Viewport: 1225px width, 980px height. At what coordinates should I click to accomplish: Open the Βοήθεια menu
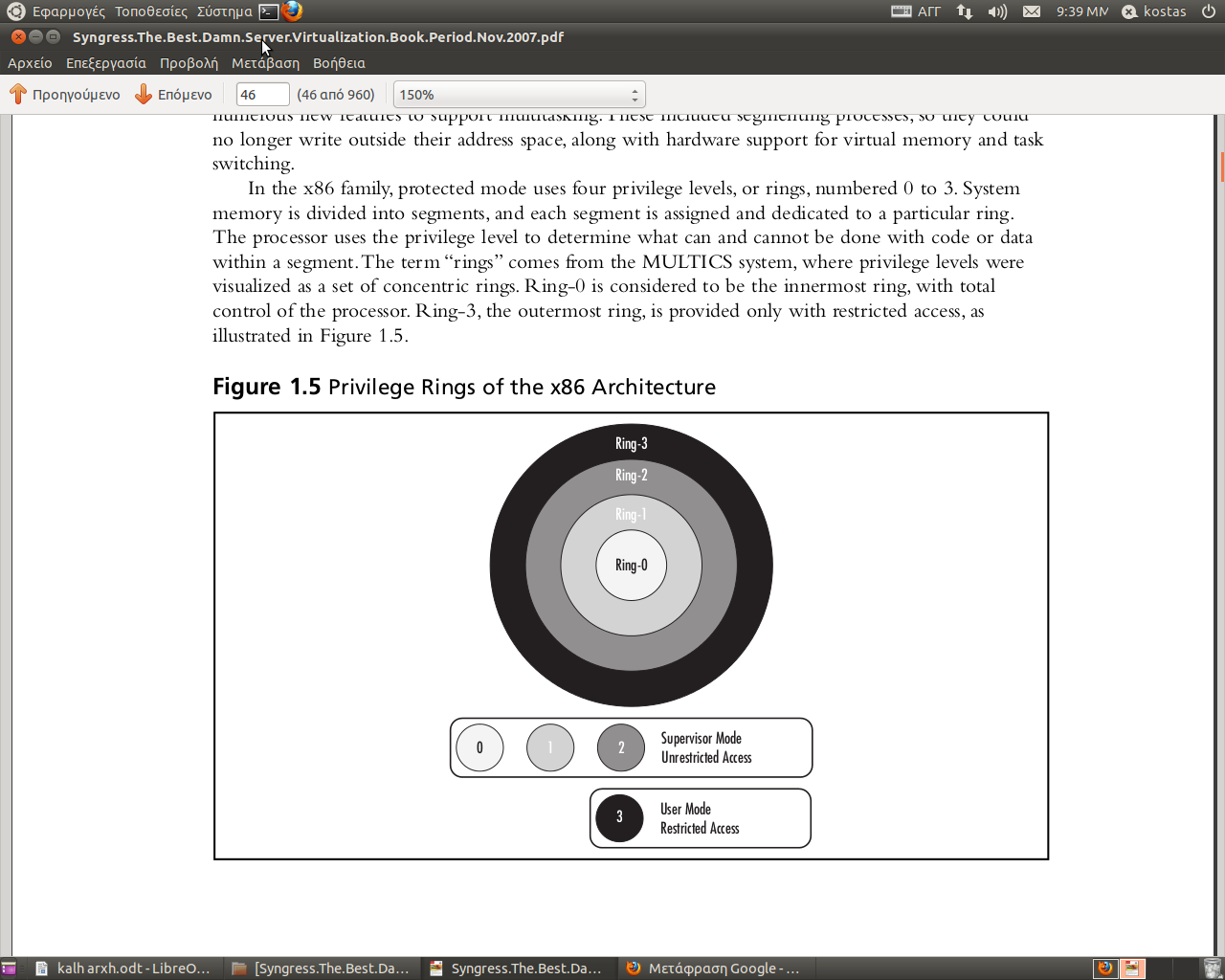339,63
